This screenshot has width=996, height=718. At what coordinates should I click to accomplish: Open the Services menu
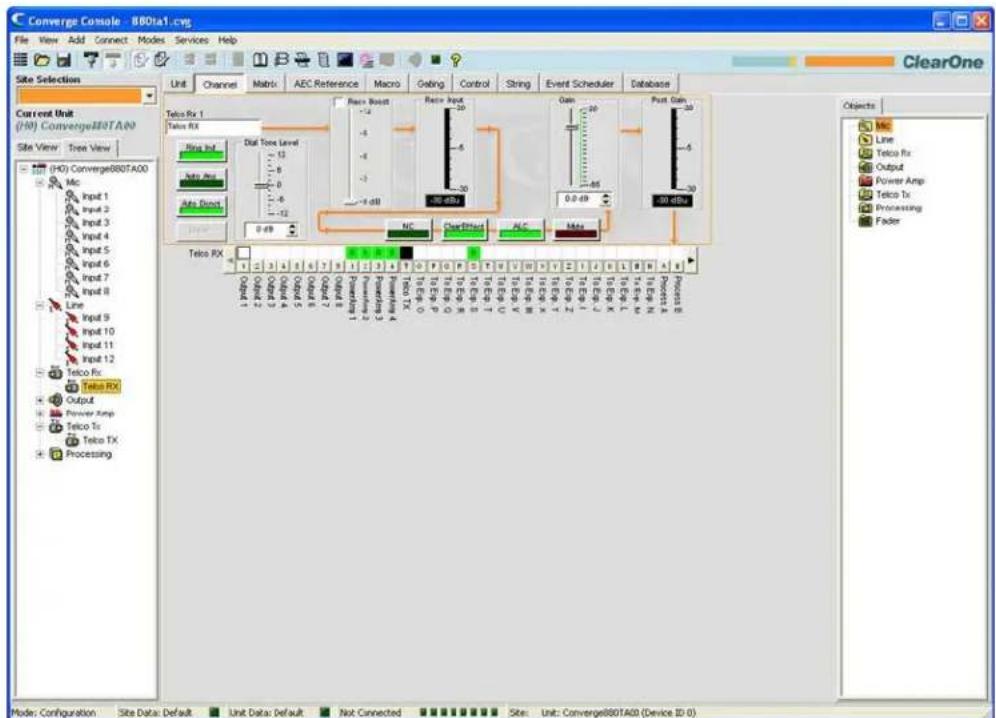click(x=192, y=40)
